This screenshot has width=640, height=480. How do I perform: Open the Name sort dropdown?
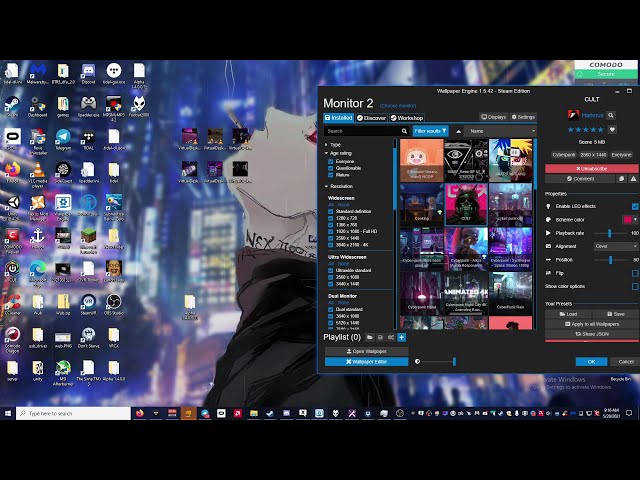click(x=500, y=131)
